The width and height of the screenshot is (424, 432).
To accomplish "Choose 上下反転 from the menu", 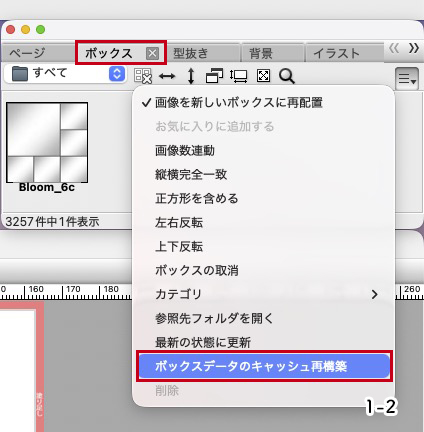I will 263,246.
